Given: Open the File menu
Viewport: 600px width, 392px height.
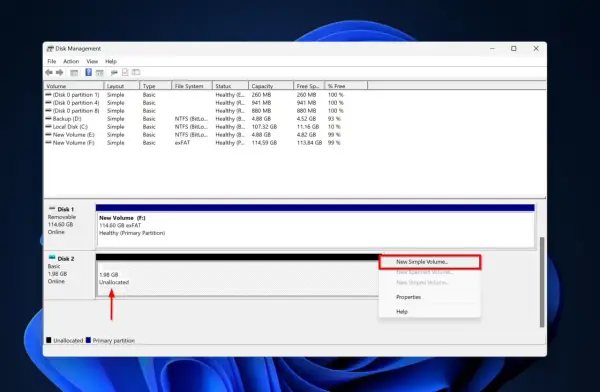Looking at the screenshot, I should tap(52, 61).
